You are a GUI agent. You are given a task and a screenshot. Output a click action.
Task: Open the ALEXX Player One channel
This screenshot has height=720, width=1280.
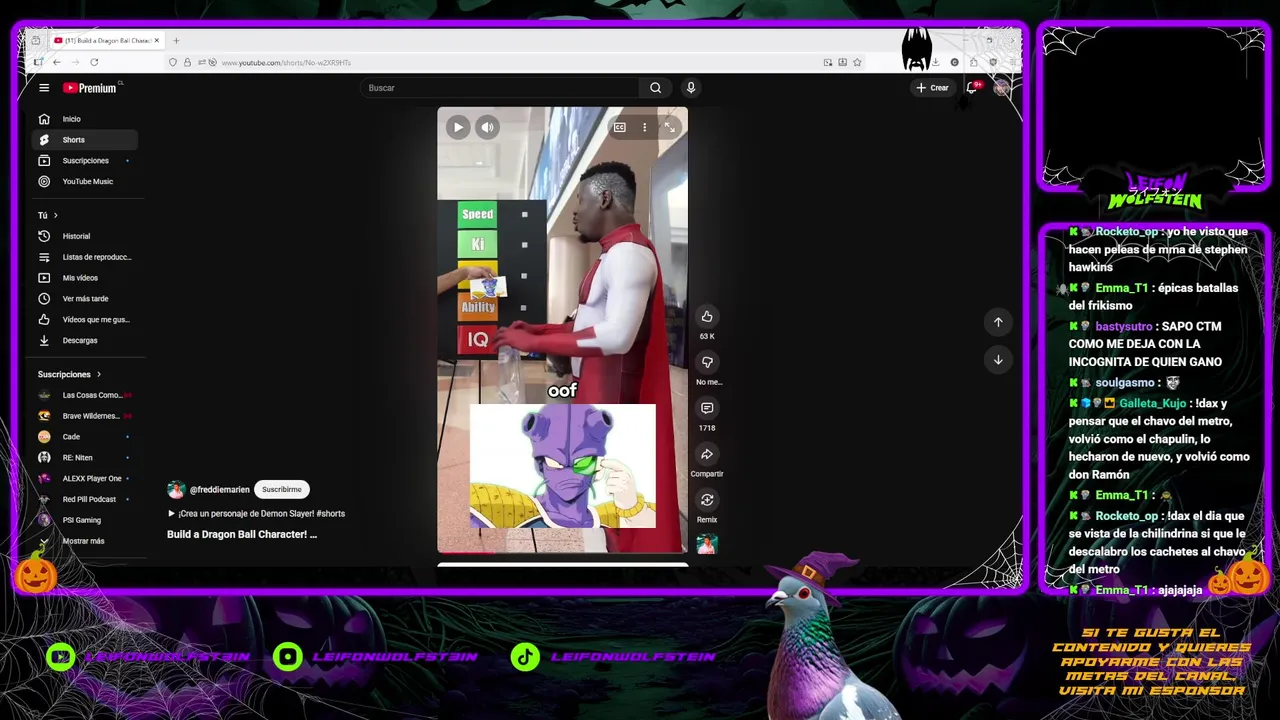(x=85, y=479)
